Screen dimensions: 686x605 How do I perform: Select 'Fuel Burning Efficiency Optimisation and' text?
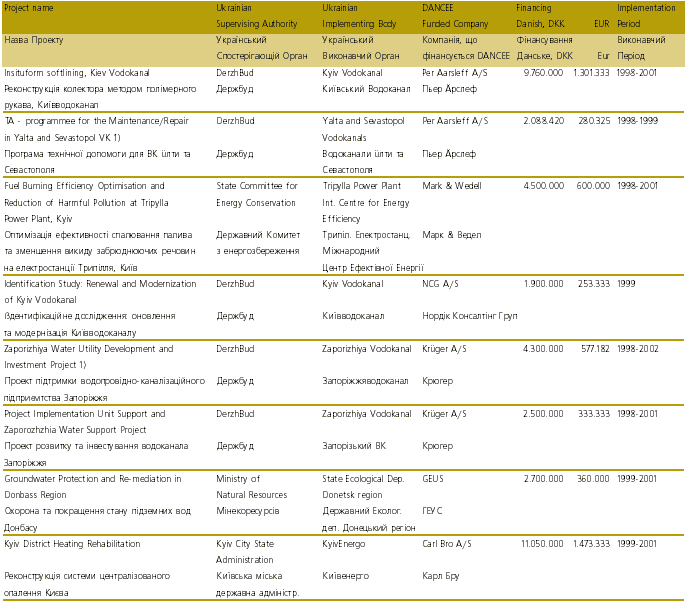coord(84,186)
